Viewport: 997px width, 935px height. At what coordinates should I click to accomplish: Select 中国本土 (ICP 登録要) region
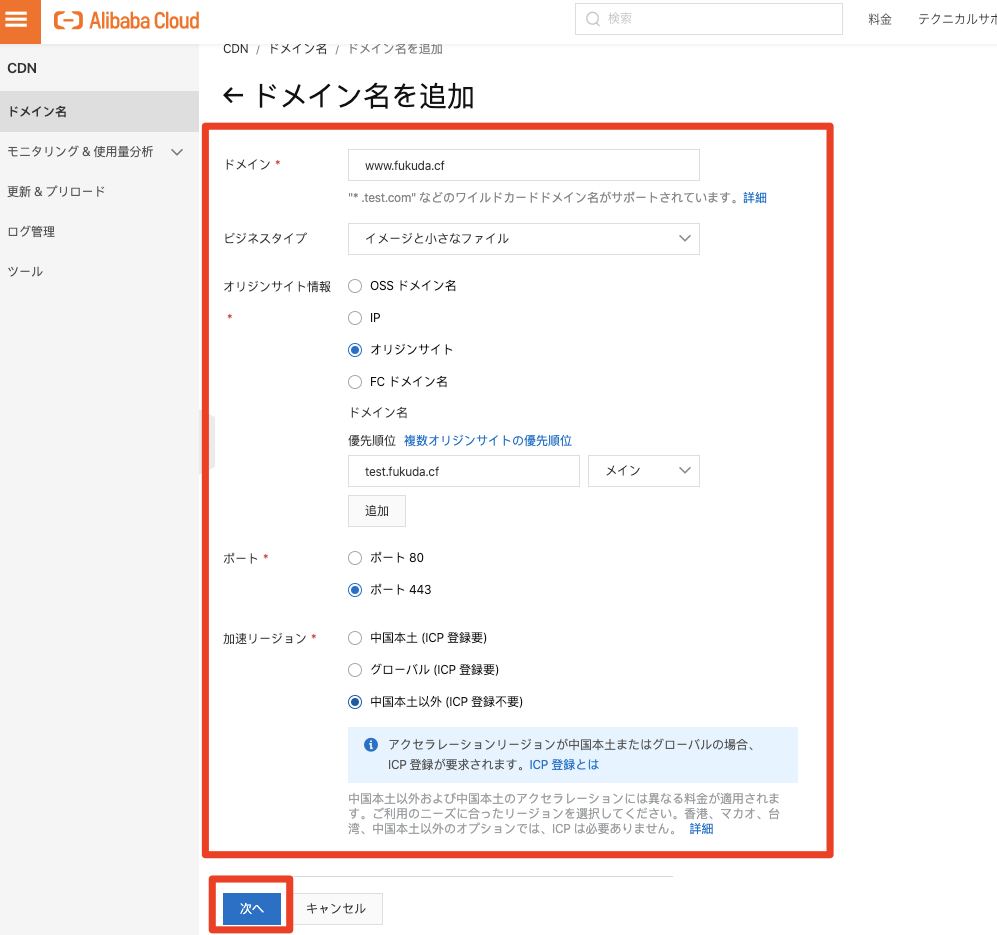[355, 638]
